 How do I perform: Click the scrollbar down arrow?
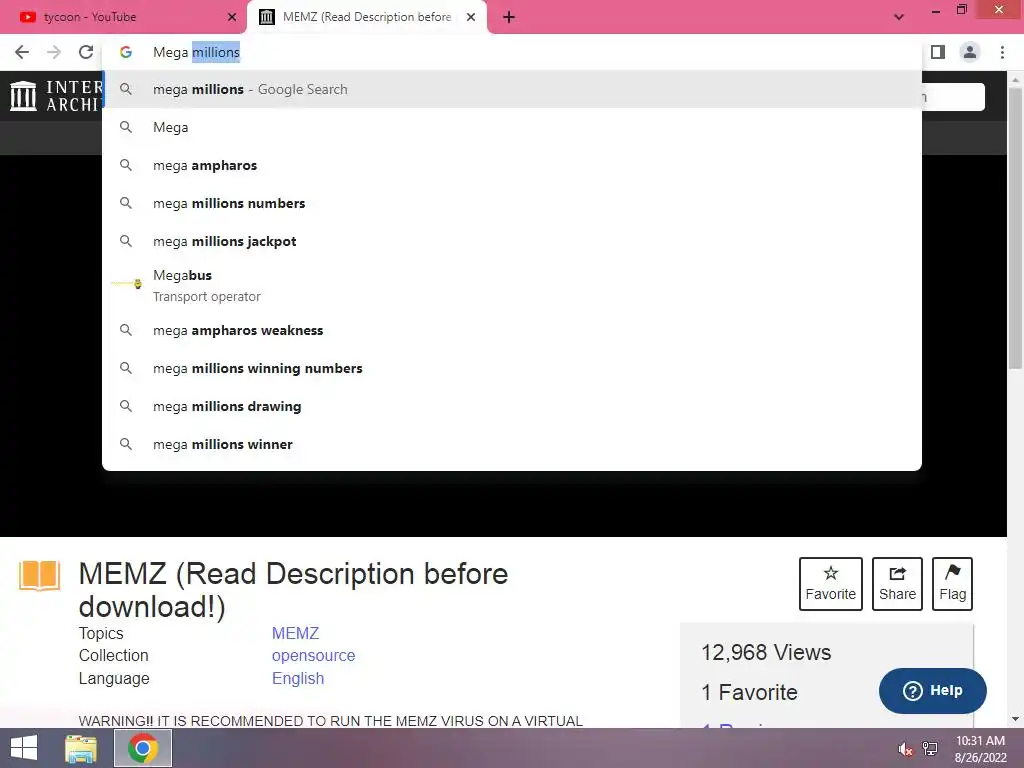[x=1015, y=720]
